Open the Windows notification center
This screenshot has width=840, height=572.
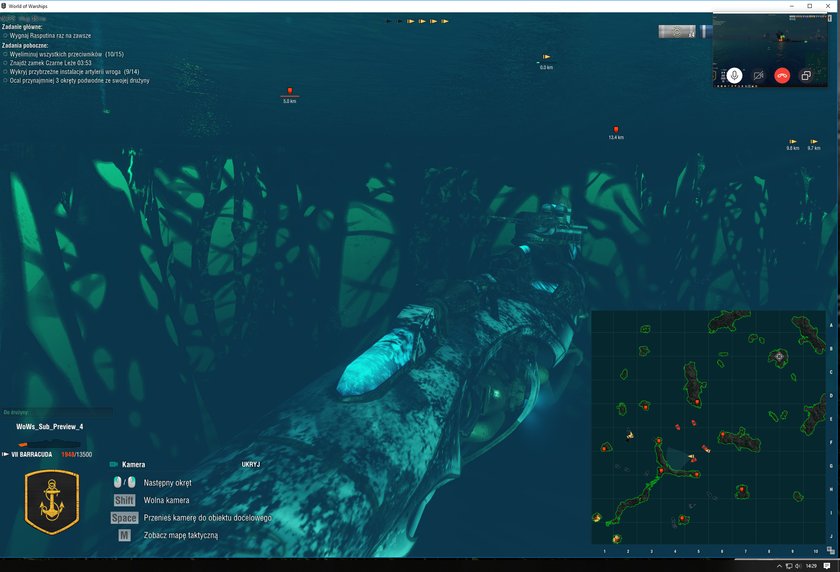coord(827,566)
